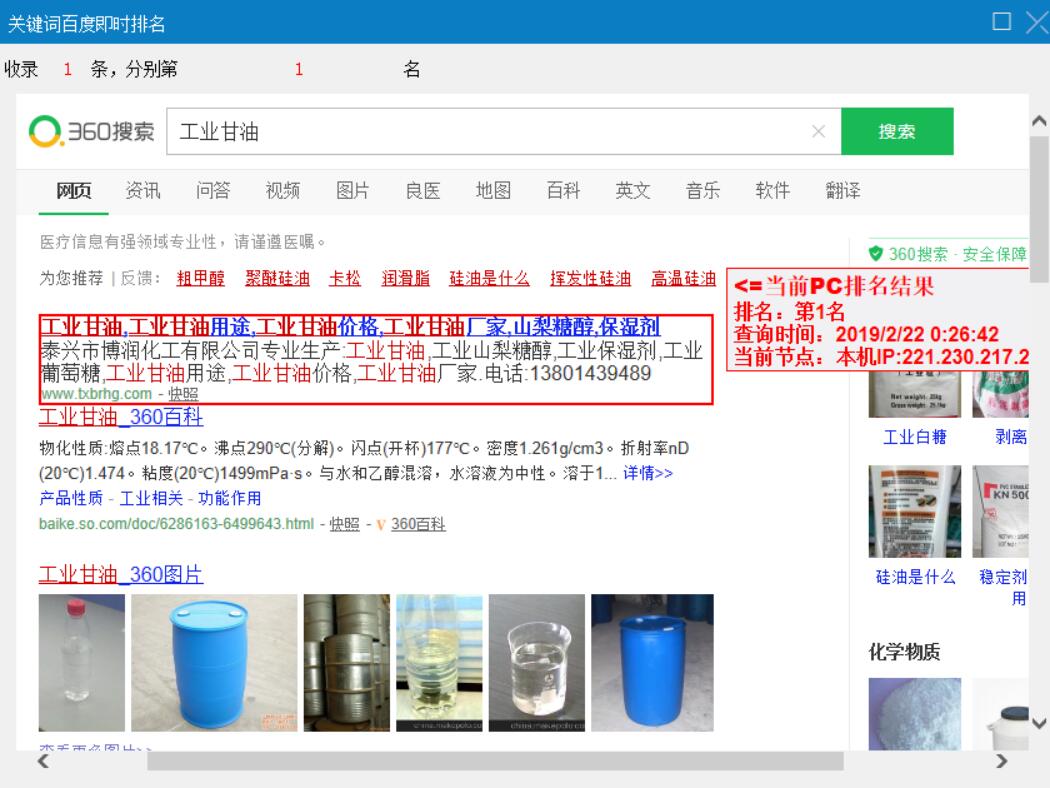Screen dimensions: 1050x788
Task: Open recommended term 高温硅油
Action: [x=684, y=279]
